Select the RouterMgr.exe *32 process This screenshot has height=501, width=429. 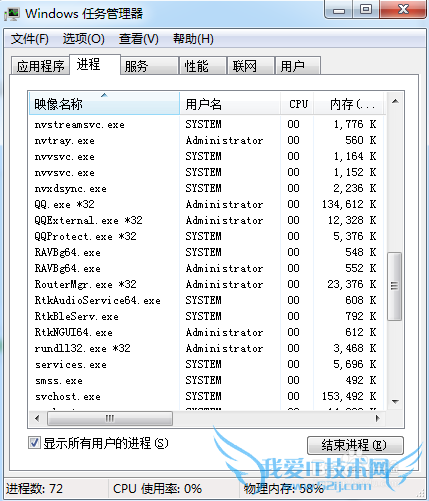click(207, 284)
